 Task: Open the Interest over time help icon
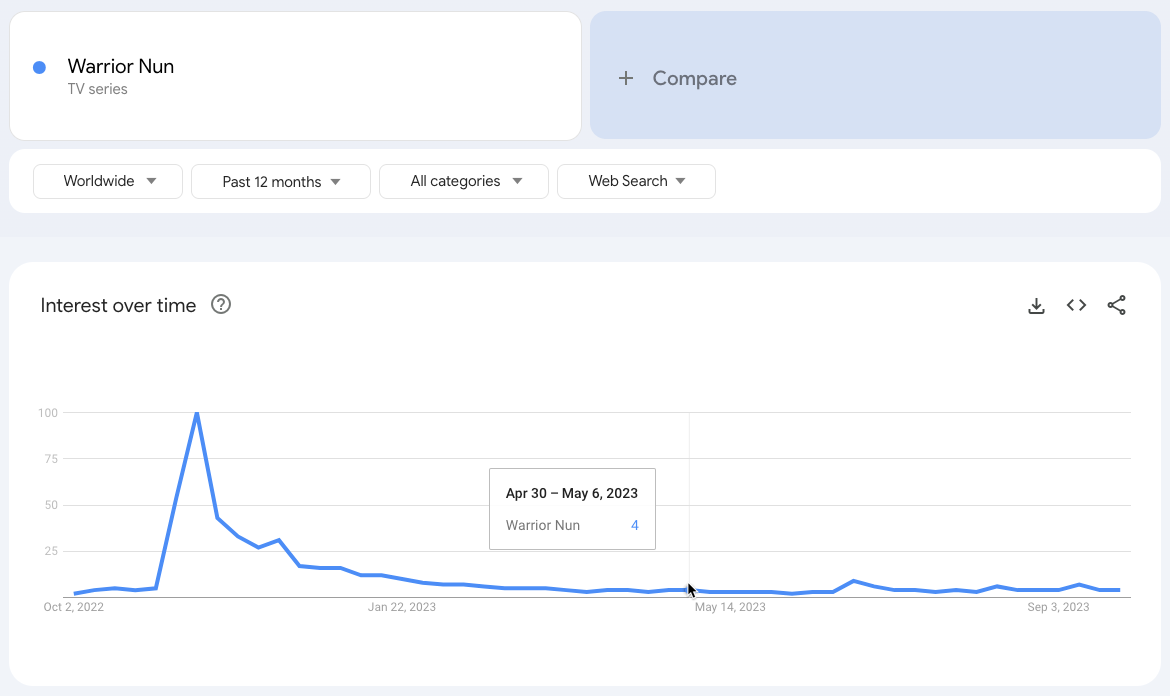click(x=221, y=304)
